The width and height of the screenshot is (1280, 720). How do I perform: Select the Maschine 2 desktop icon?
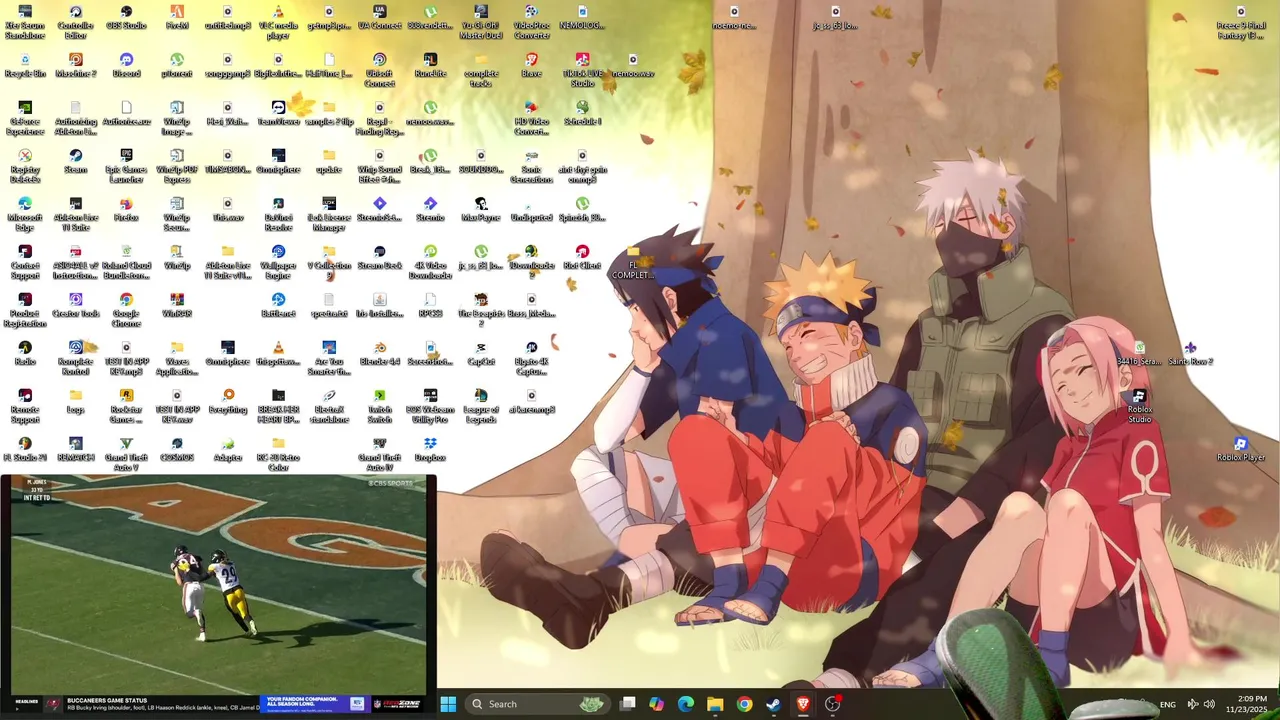pos(75,66)
